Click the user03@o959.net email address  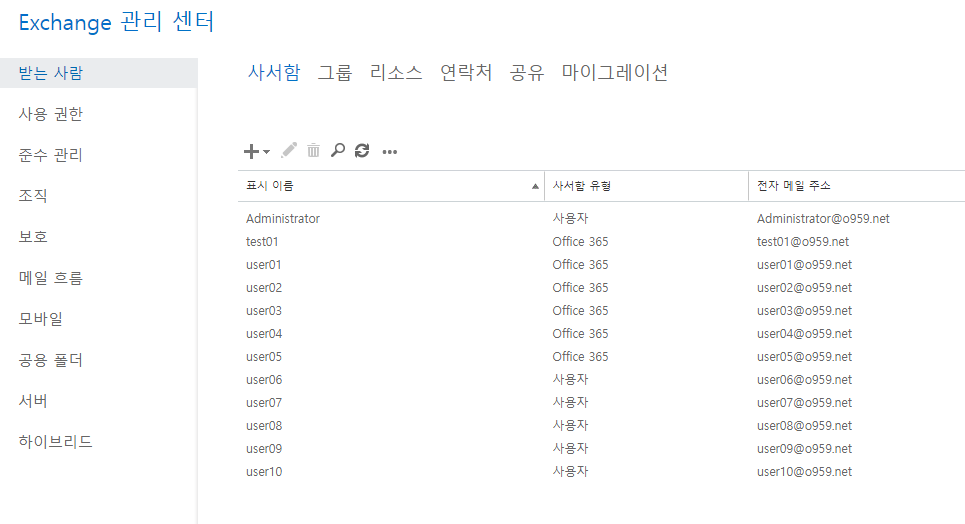804,310
